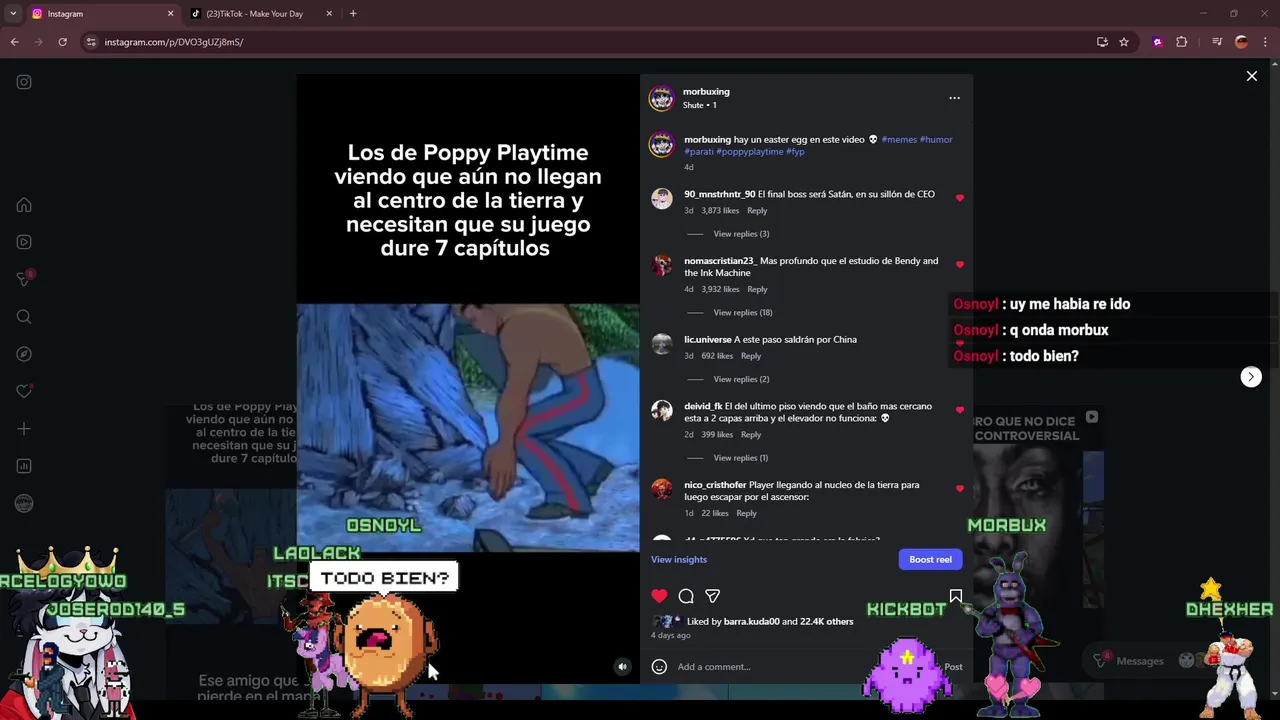Open sidebar direct messages icon with badge
This screenshot has width=1280, height=720.
(x=24, y=279)
